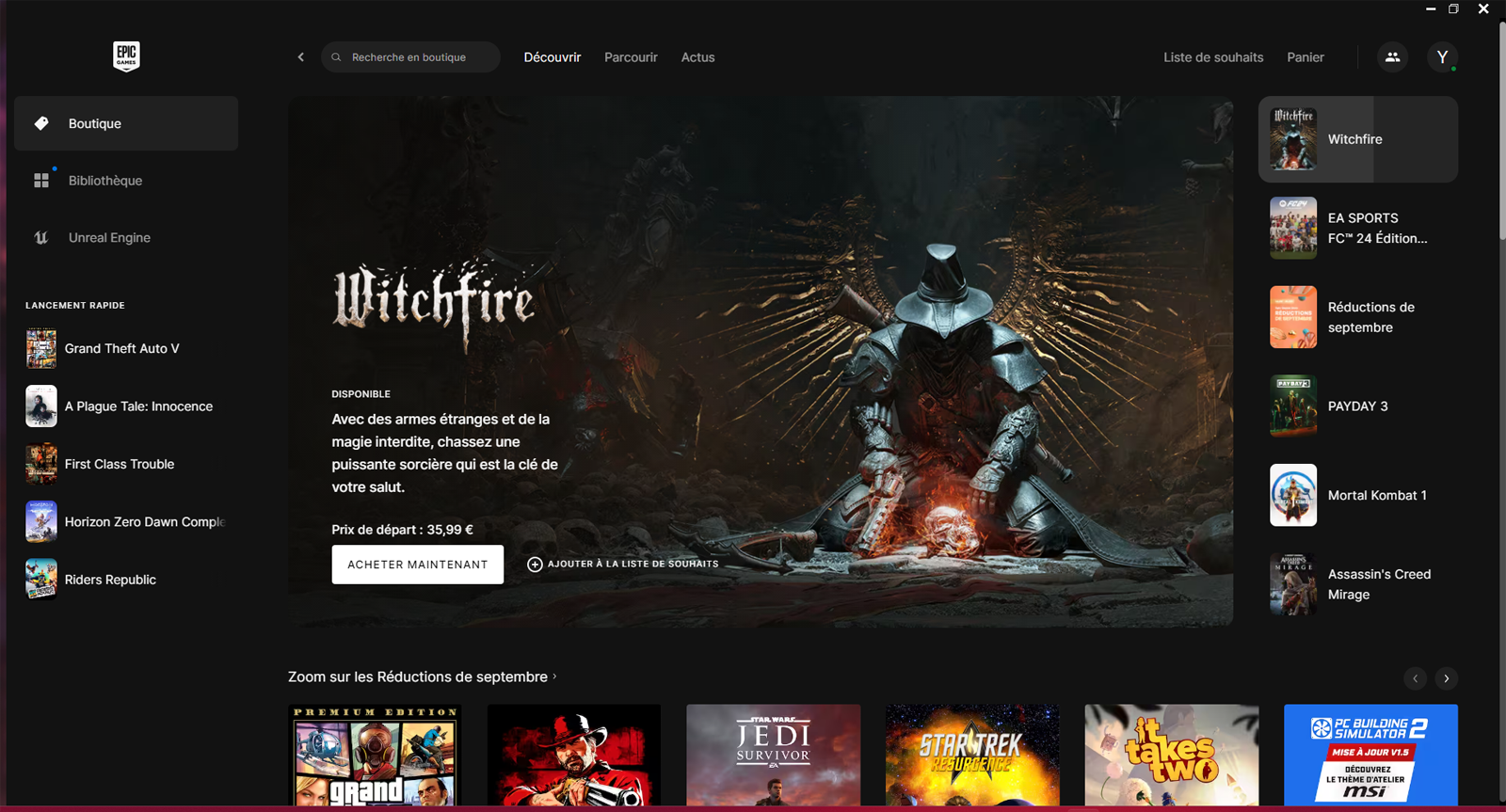Open Star Wars Jedi Survivor card
Viewport: 1506px width, 812px height.
[774, 755]
